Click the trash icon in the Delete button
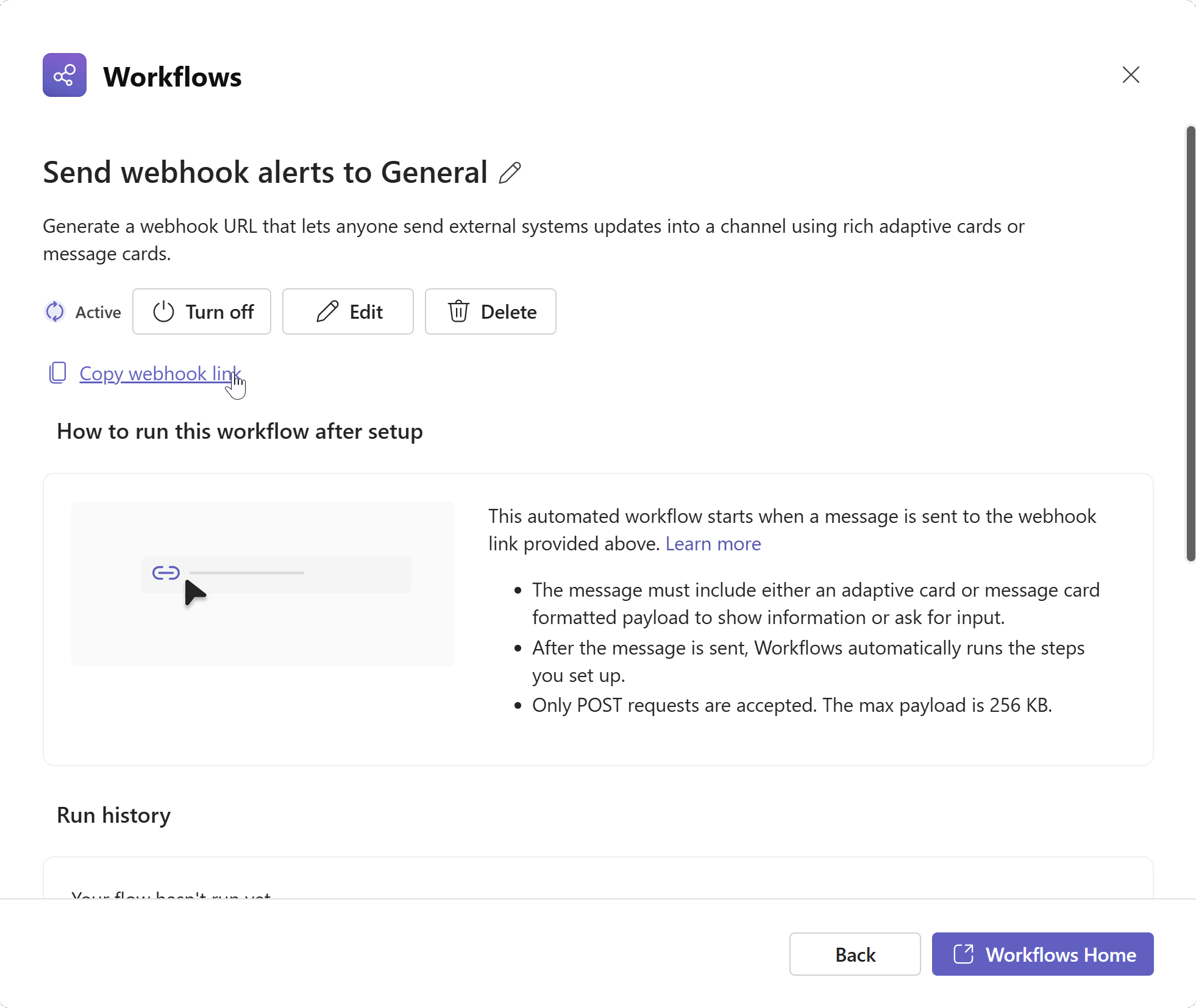 (x=458, y=311)
